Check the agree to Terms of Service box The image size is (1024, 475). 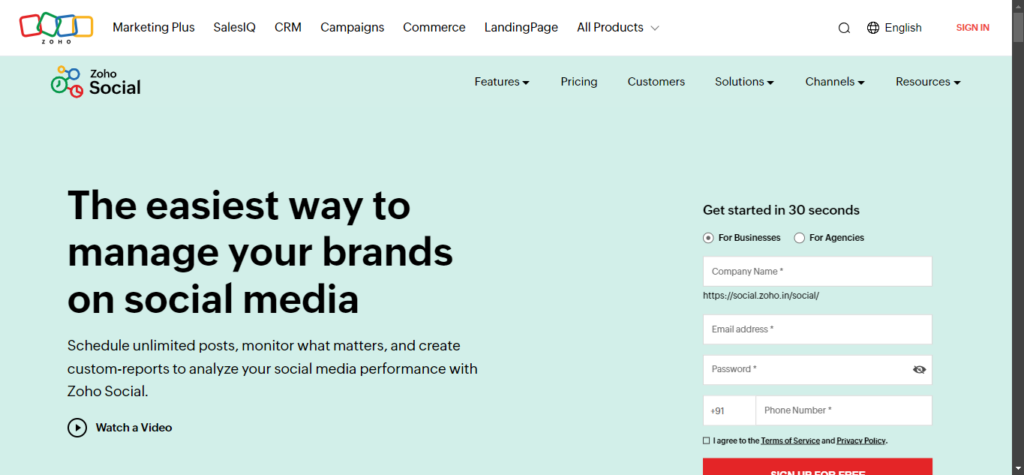(x=706, y=440)
